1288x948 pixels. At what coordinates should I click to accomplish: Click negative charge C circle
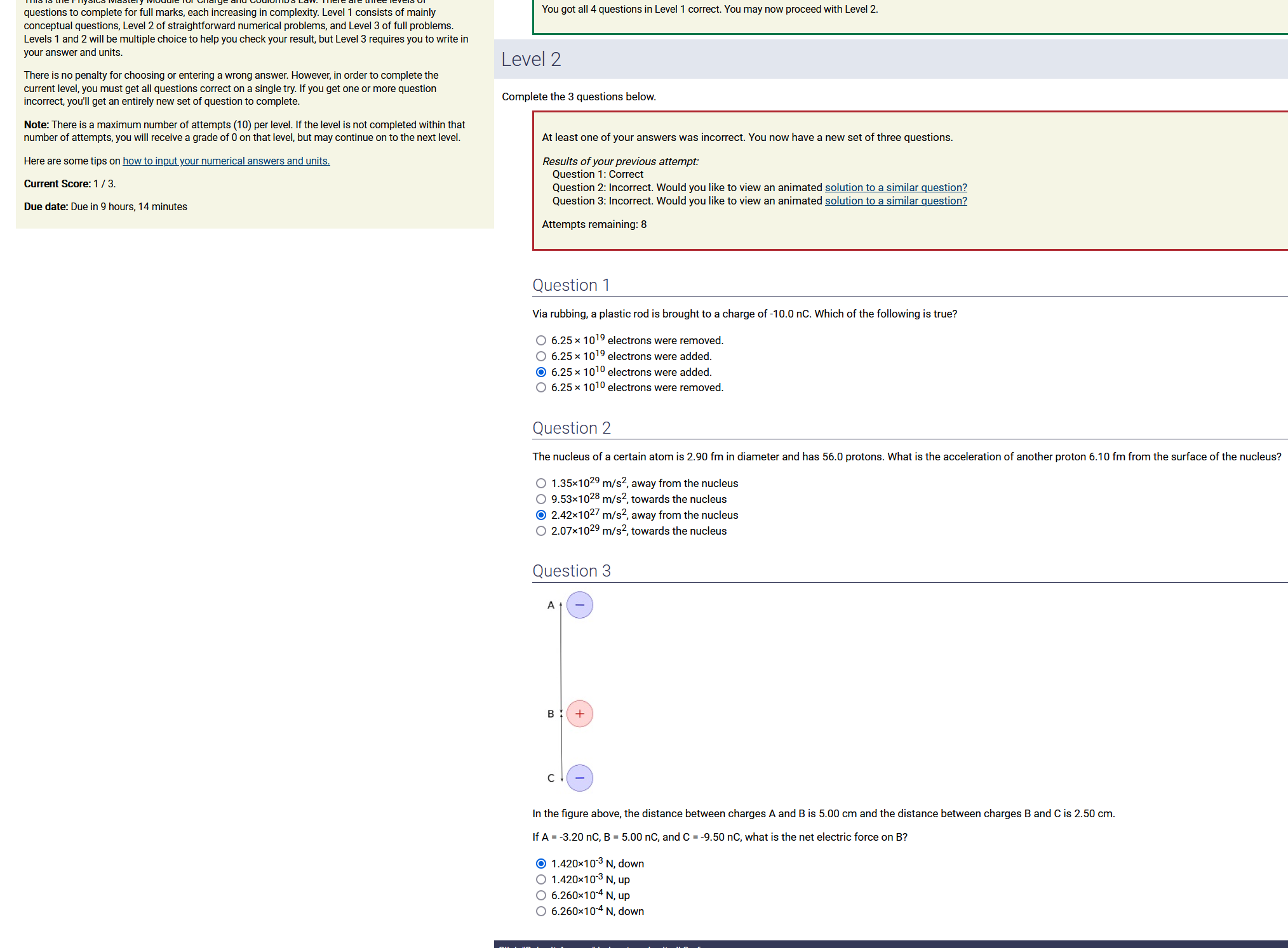click(x=579, y=778)
